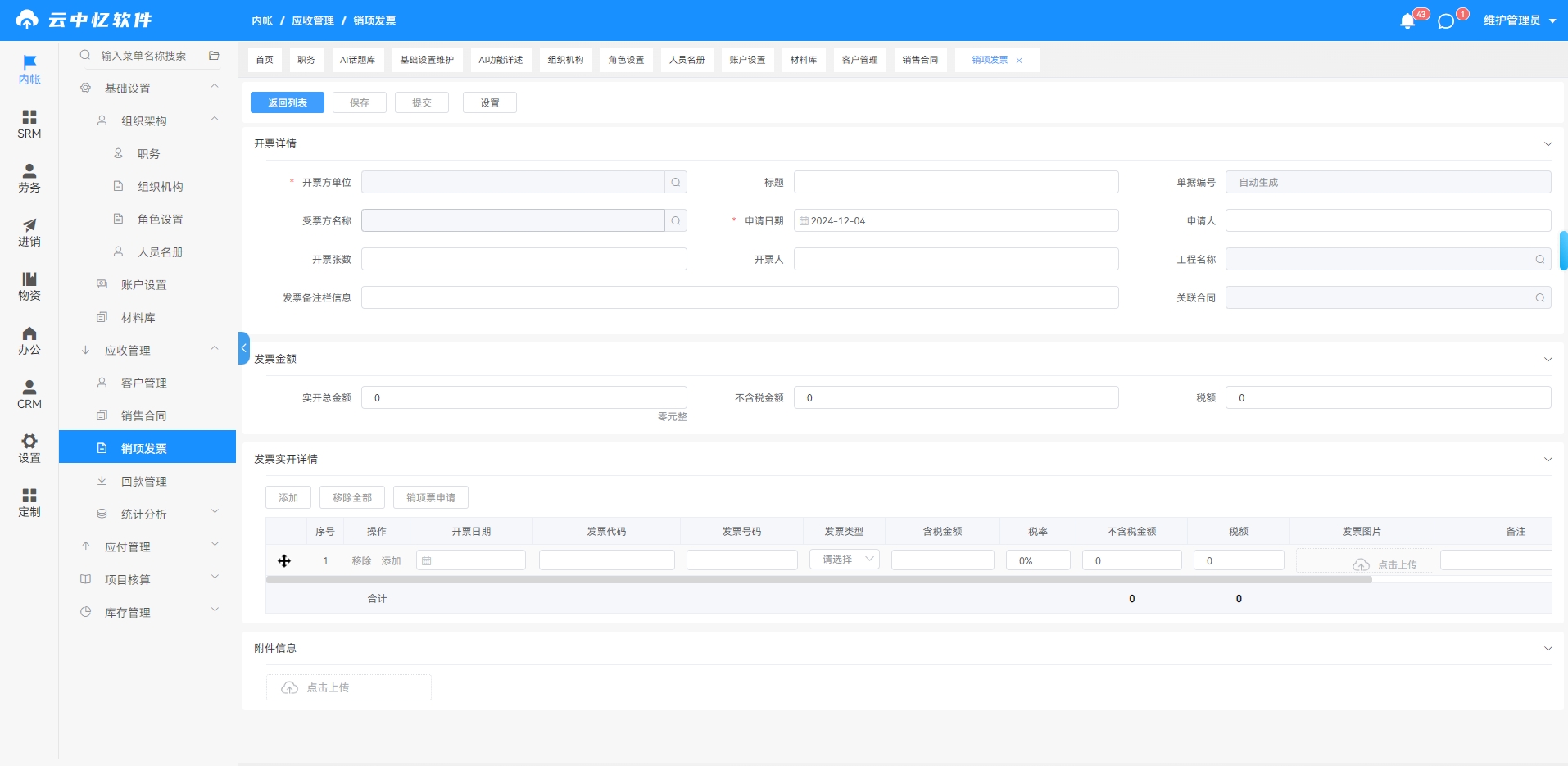
Task: Open the 发票类型 请选择 dropdown
Action: [x=845, y=560]
